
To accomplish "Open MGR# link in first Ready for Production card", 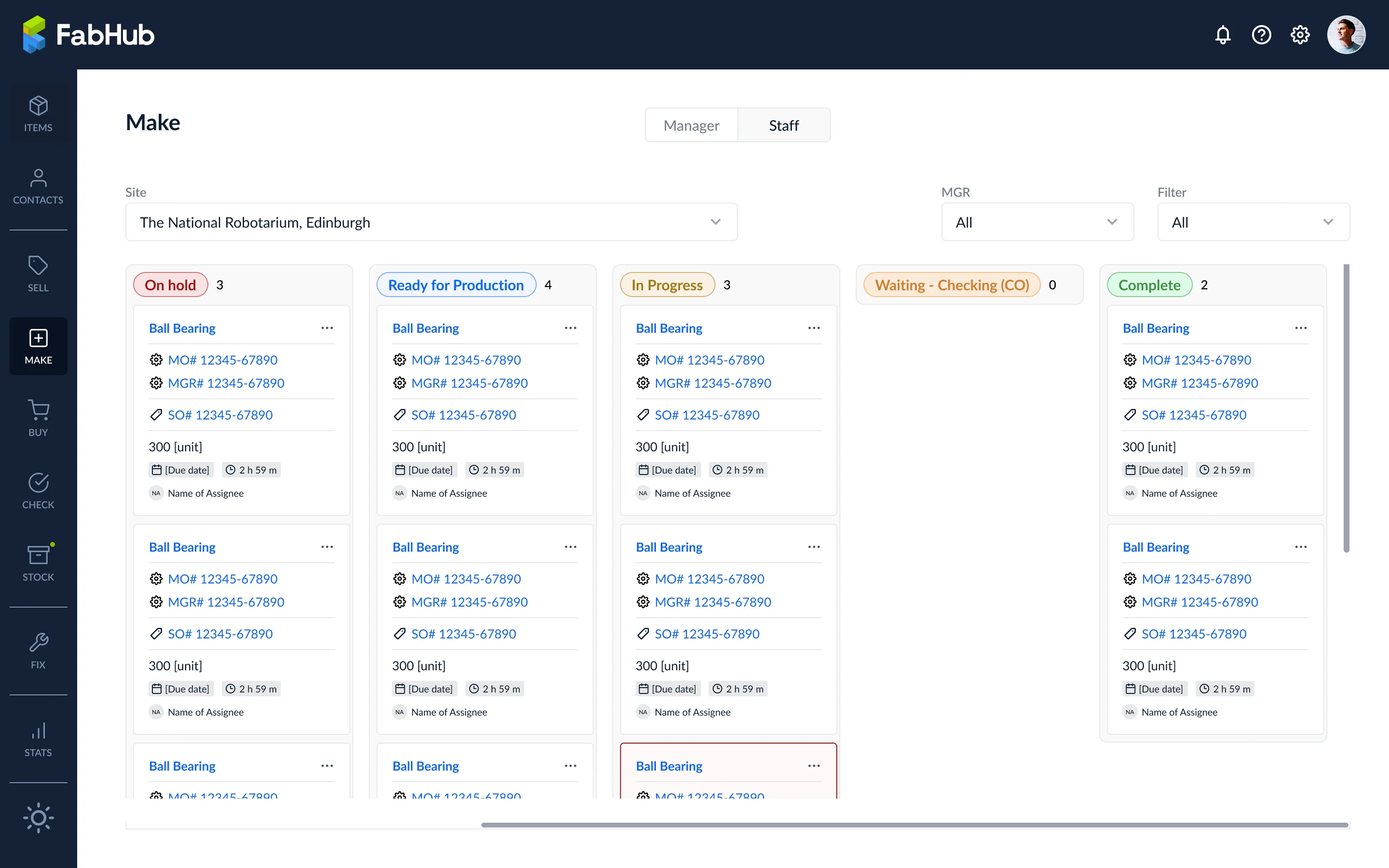I will pos(469,383).
